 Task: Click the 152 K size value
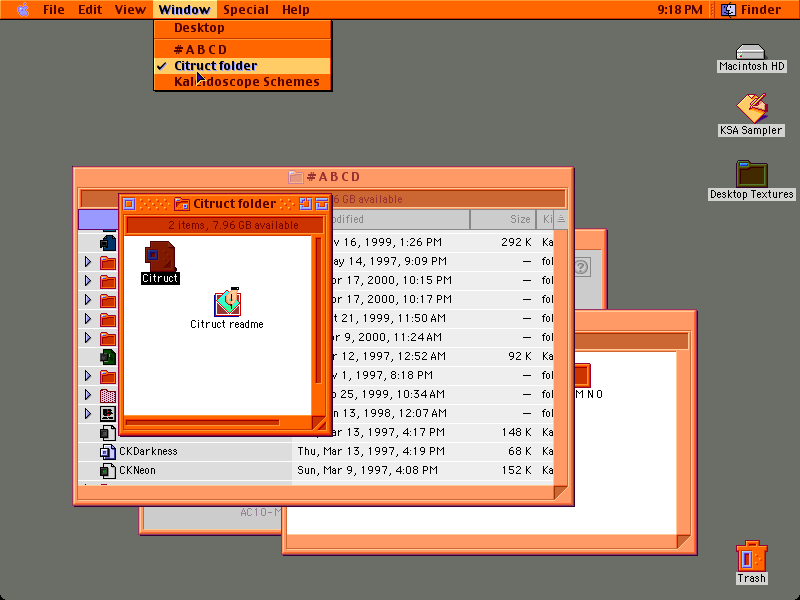pos(516,470)
